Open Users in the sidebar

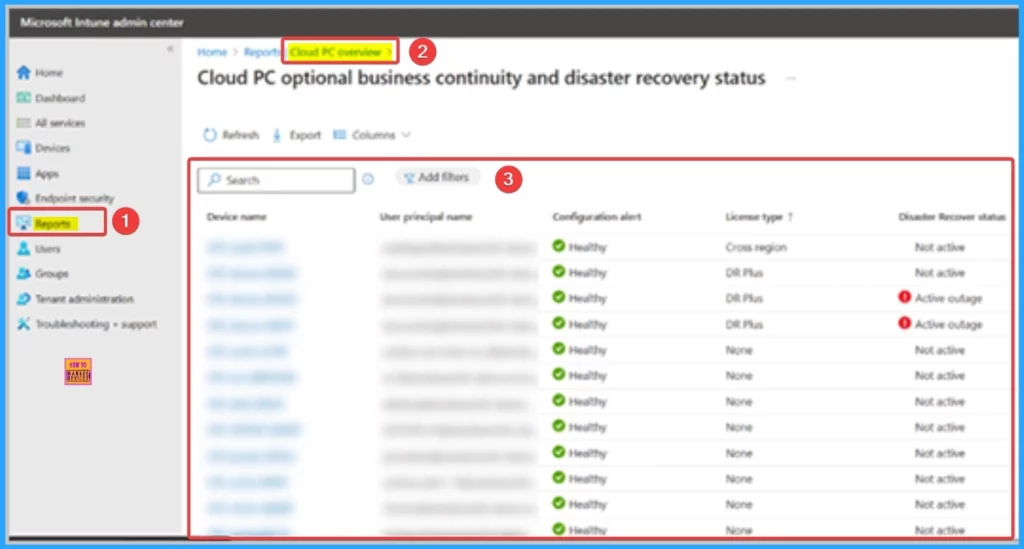pos(39,249)
